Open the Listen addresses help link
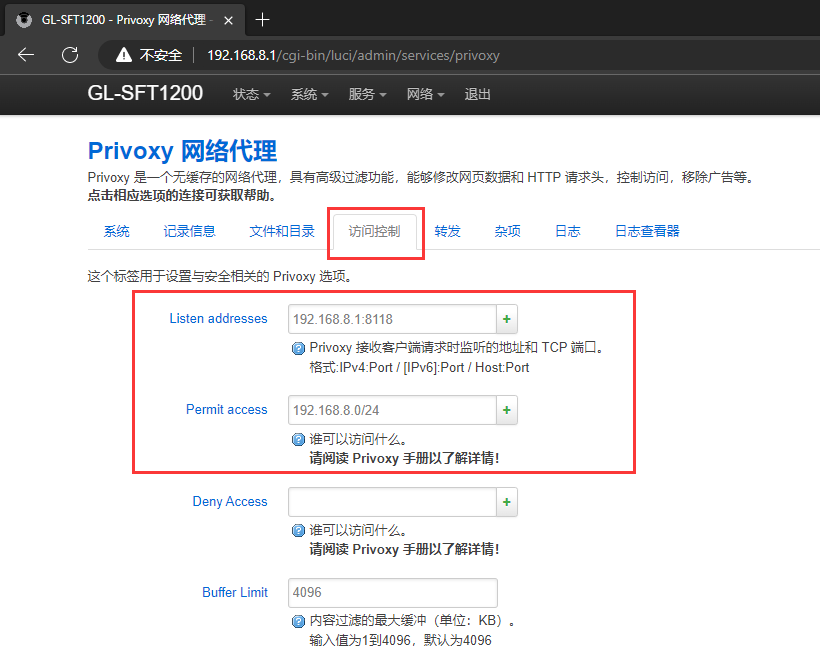This screenshot has width=820, height=665. [218, 318]
